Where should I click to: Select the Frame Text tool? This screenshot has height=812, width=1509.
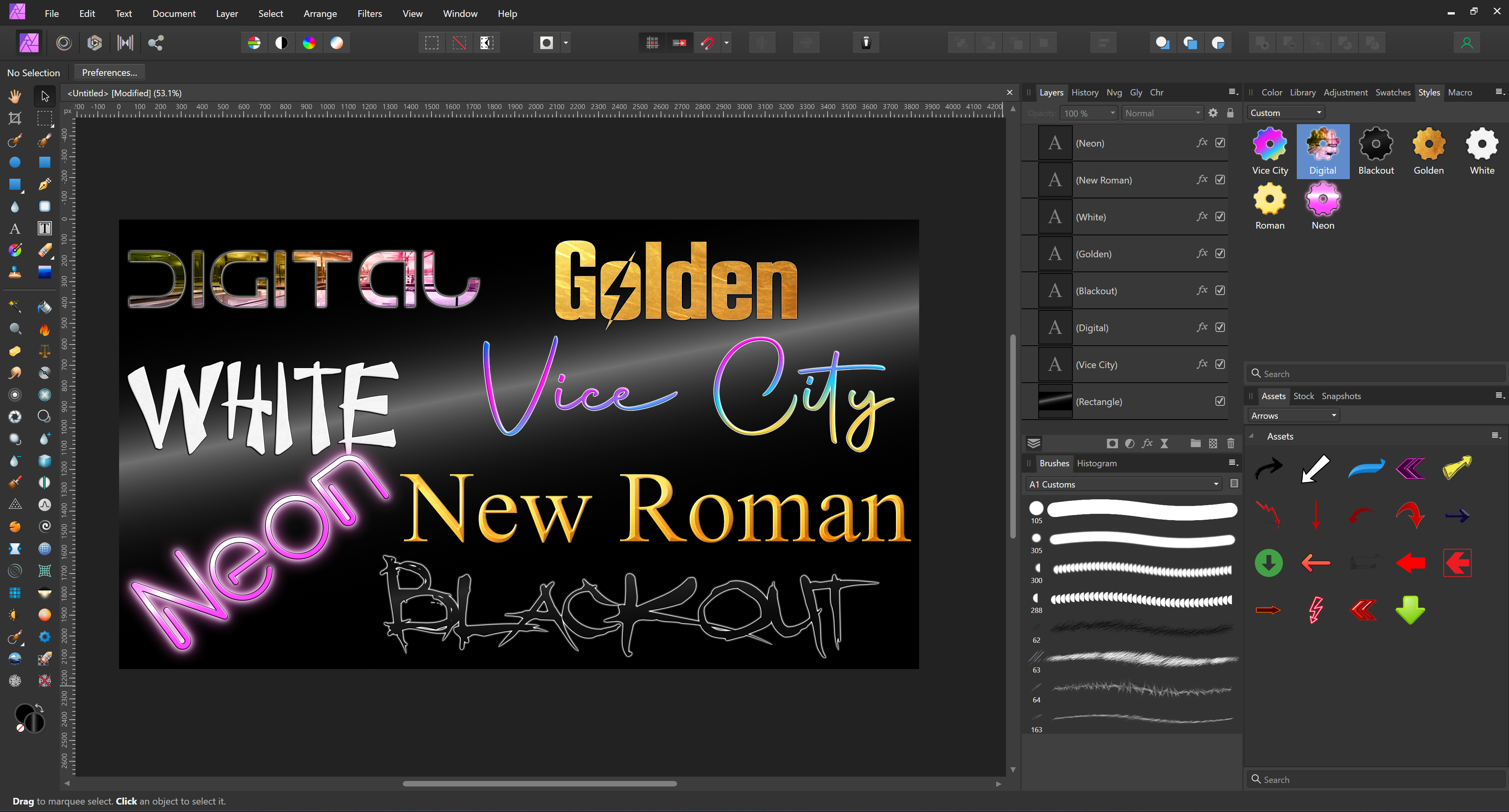(44, 228)
